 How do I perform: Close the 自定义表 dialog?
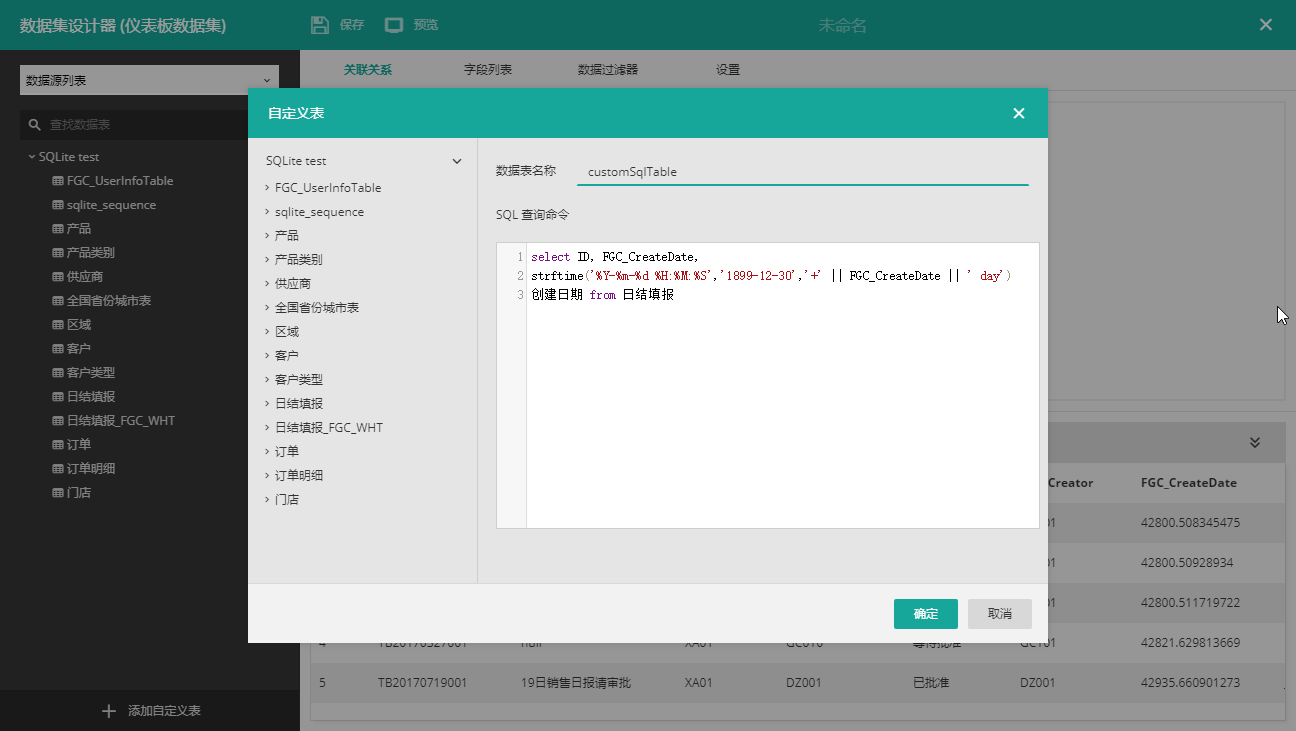click(1019, 113)
